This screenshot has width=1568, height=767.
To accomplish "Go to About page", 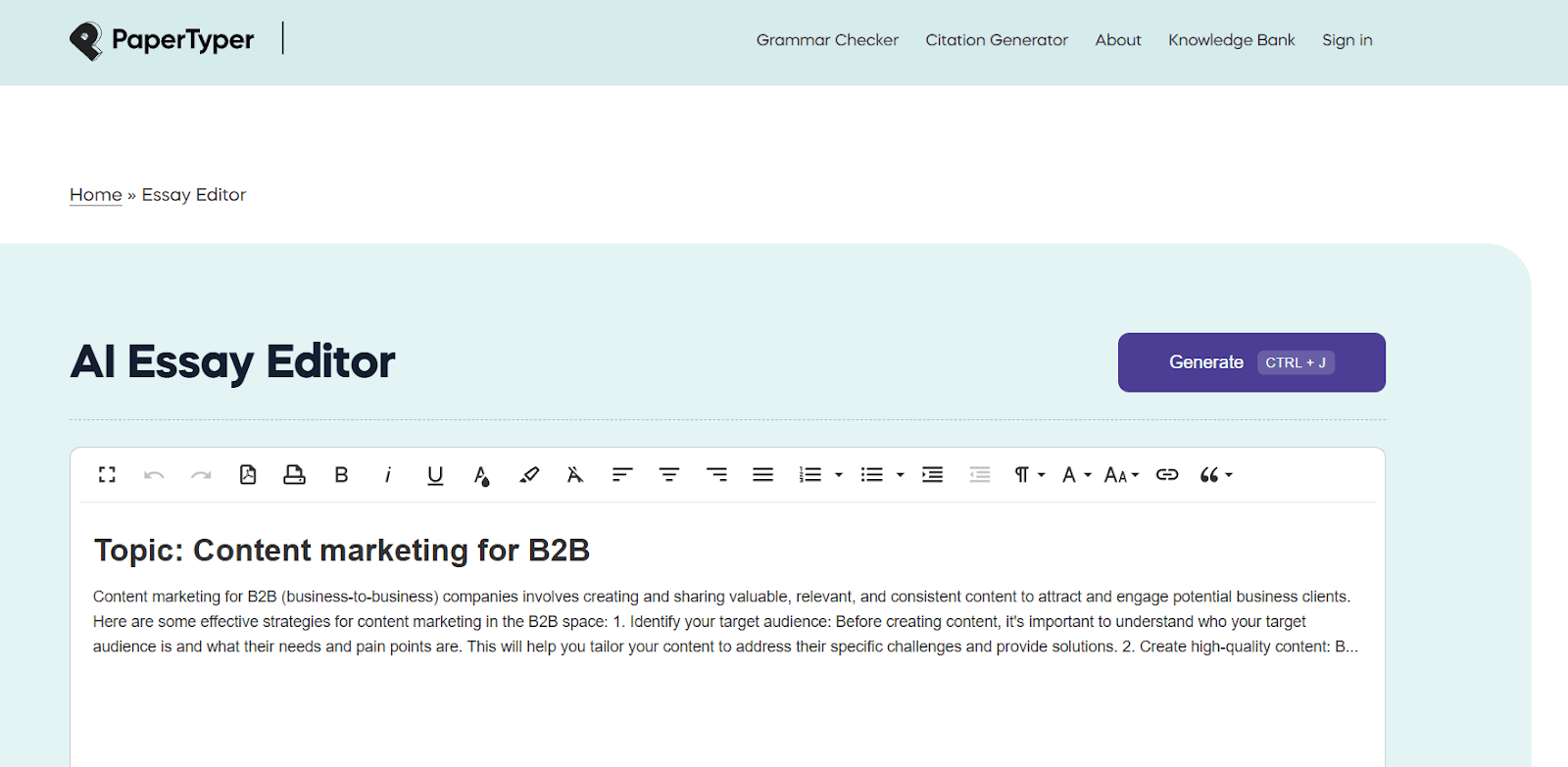I will (x=1118, y=40).
